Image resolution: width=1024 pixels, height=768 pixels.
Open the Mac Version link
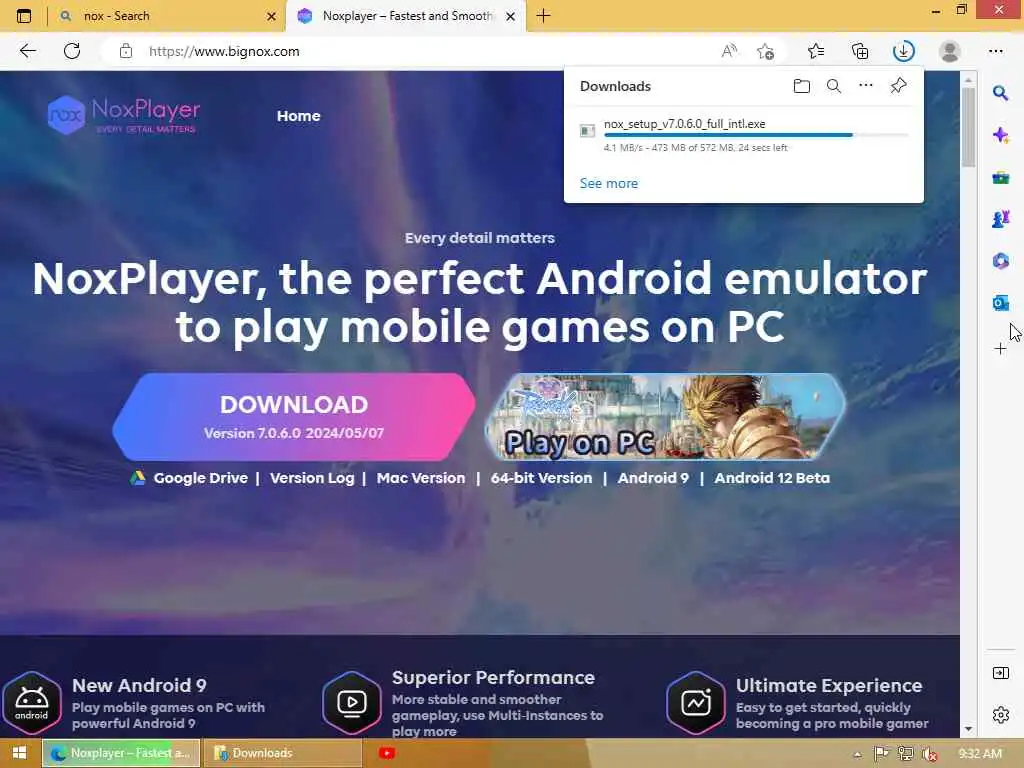click(x=421, y=478)
